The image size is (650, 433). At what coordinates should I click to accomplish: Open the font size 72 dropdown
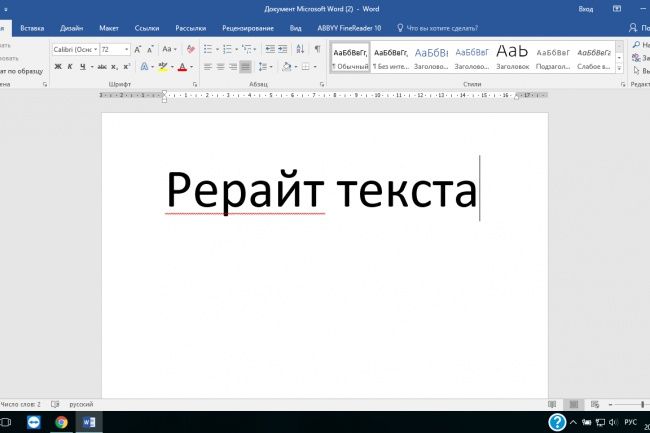click(x=126, y=49)
